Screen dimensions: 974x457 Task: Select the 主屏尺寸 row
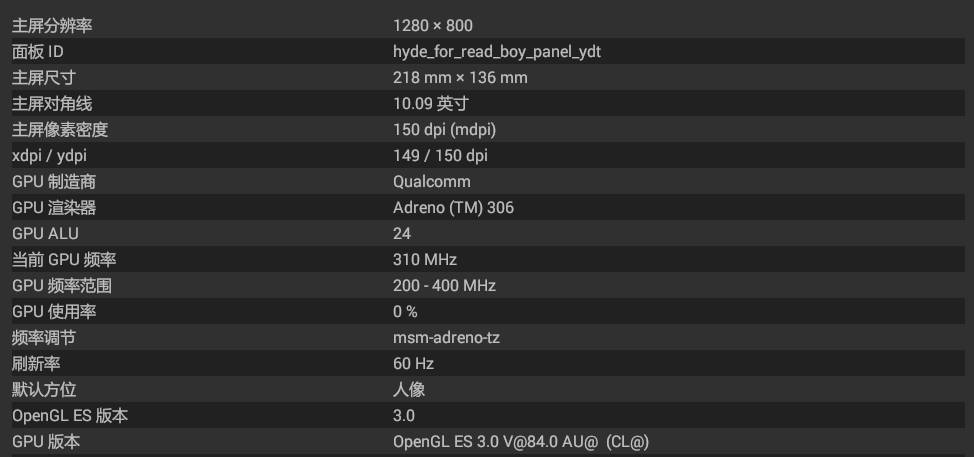[487, 77]
